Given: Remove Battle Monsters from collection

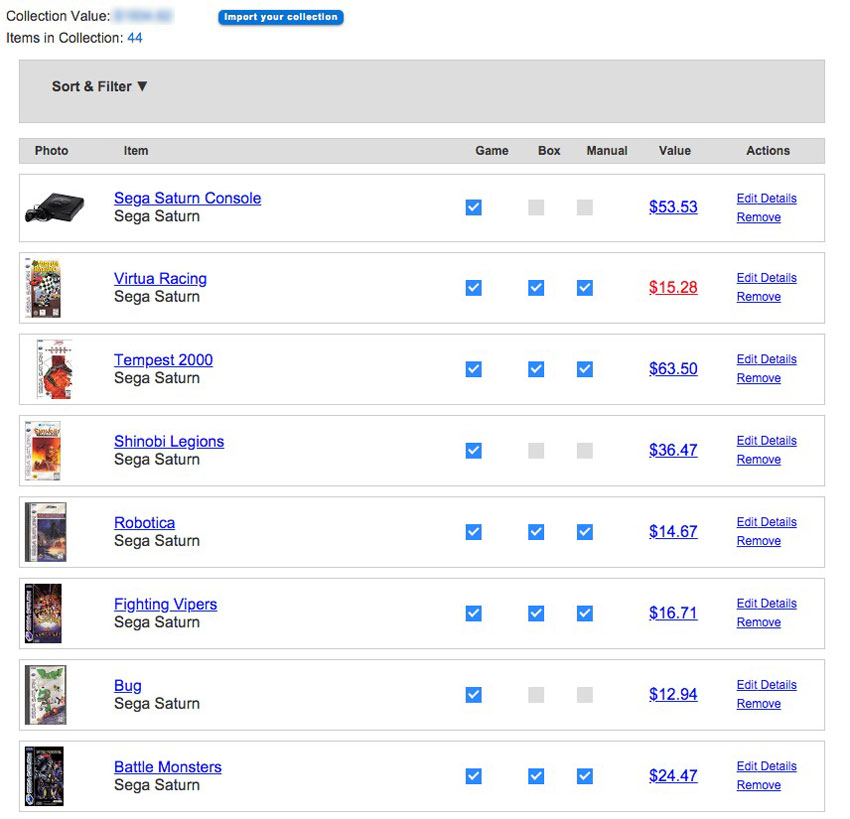Looking at the screenshot, I should point(758,785).
